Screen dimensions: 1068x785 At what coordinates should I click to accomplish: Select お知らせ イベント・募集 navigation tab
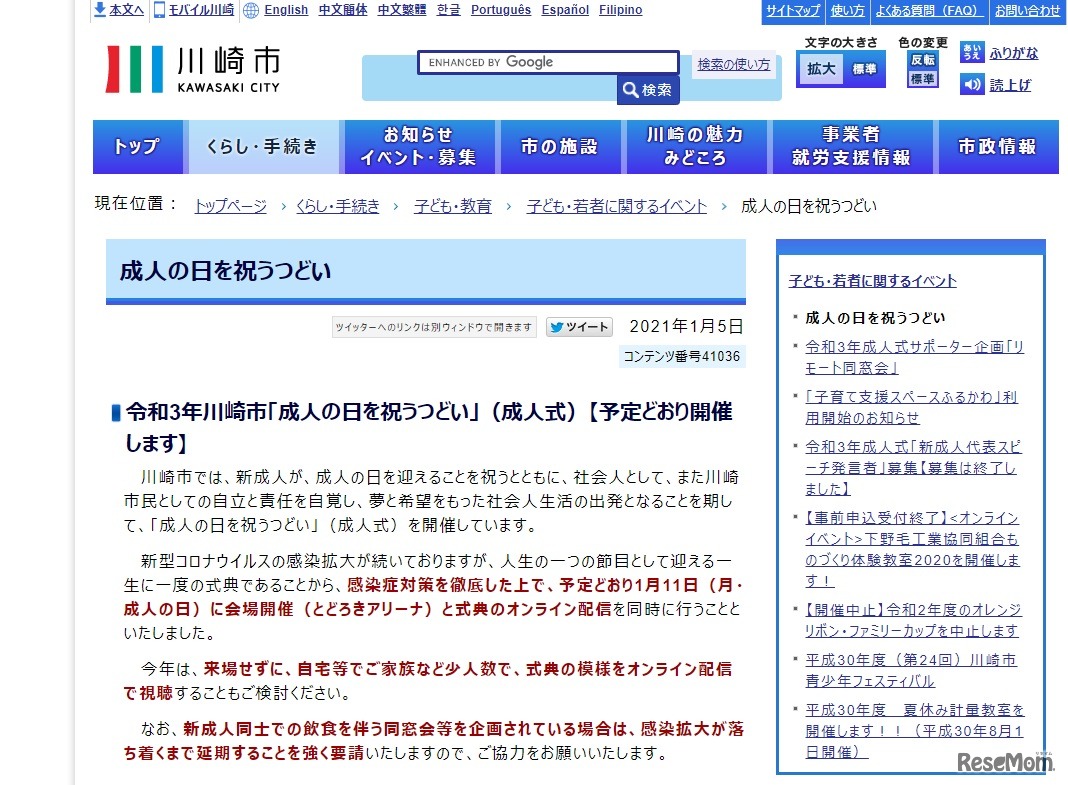click(x=419, y=147)
